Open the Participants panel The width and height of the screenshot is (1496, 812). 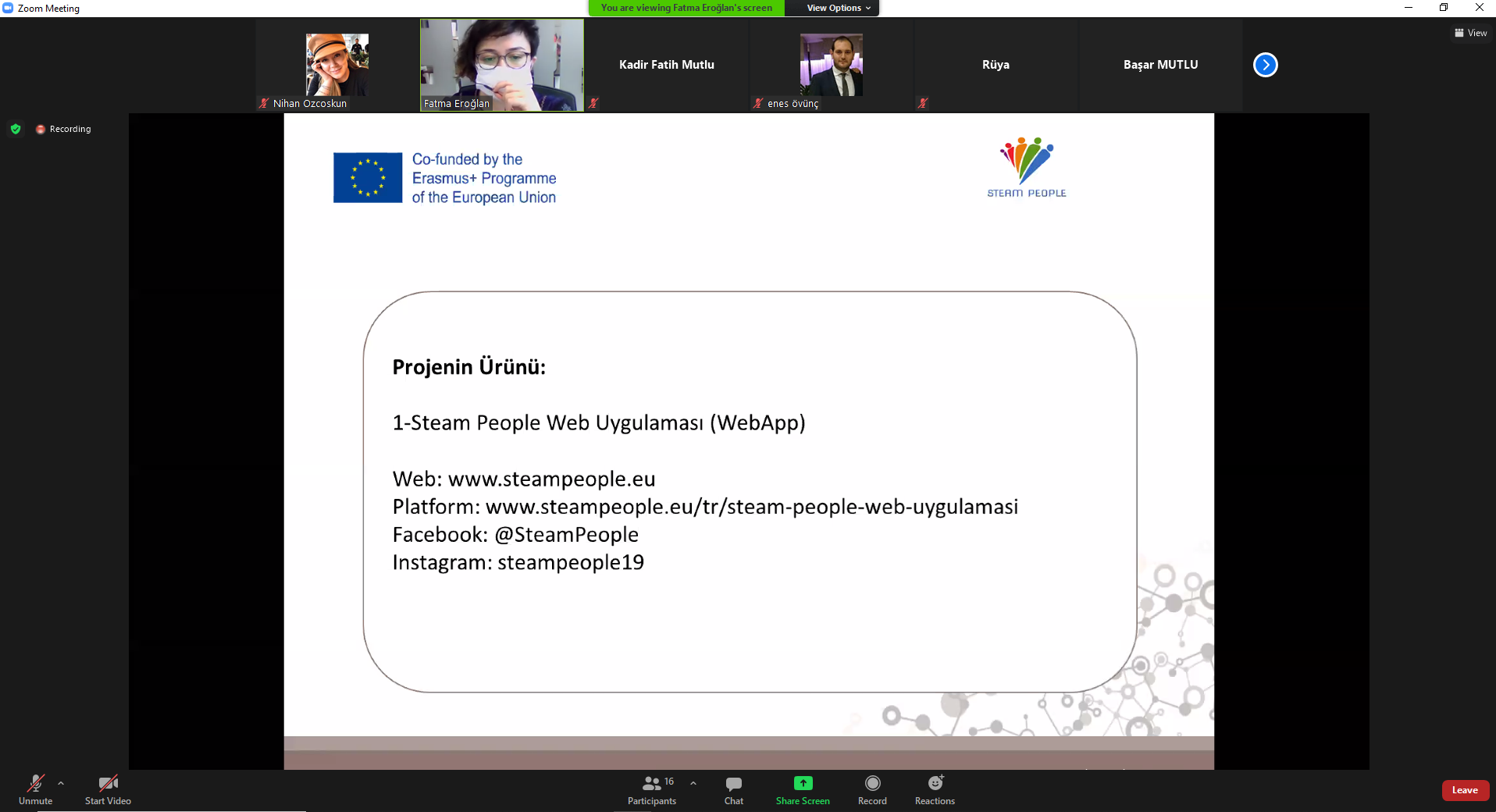coord(652,789)
